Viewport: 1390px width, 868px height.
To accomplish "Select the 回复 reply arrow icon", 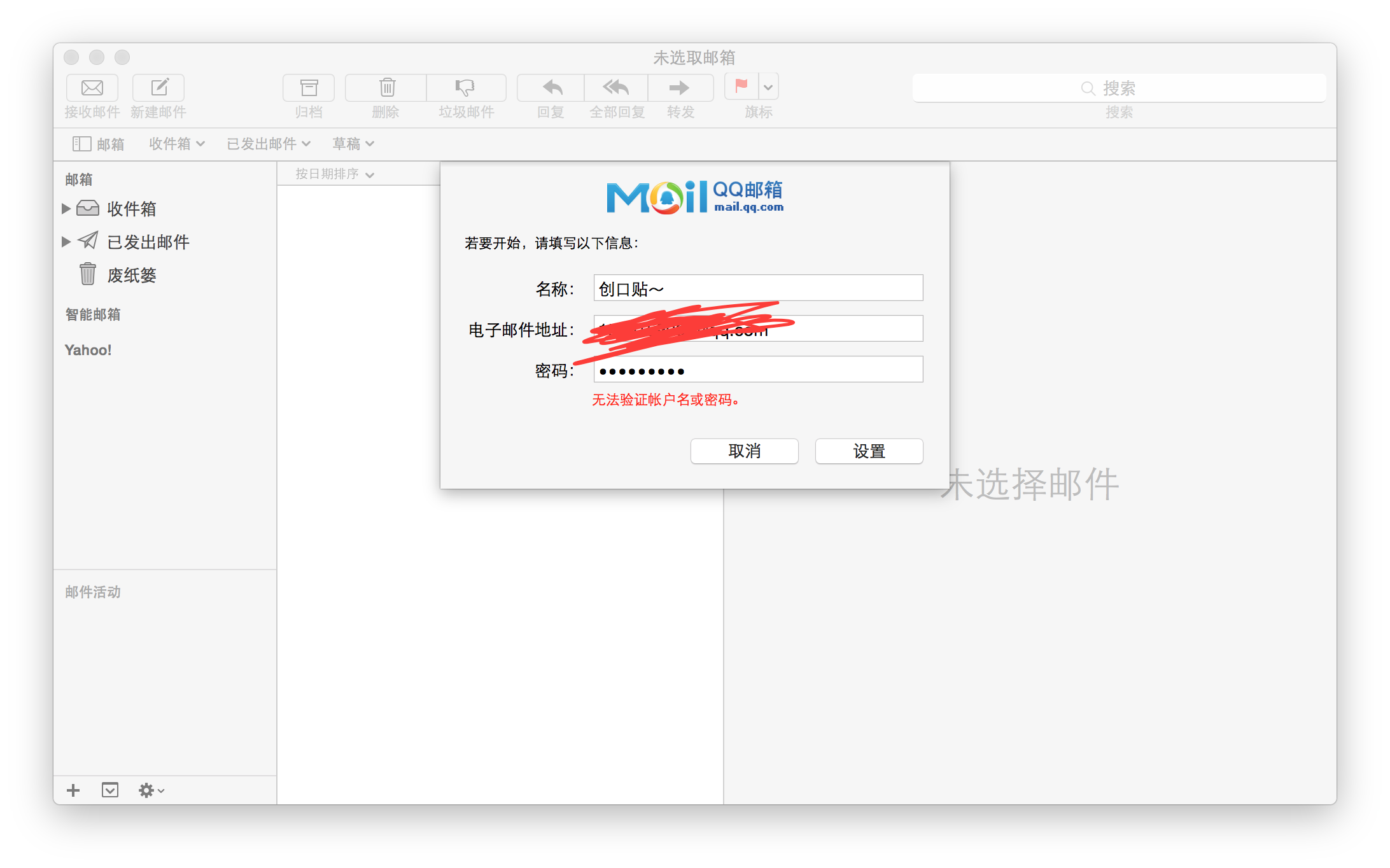I will [549, 88].
